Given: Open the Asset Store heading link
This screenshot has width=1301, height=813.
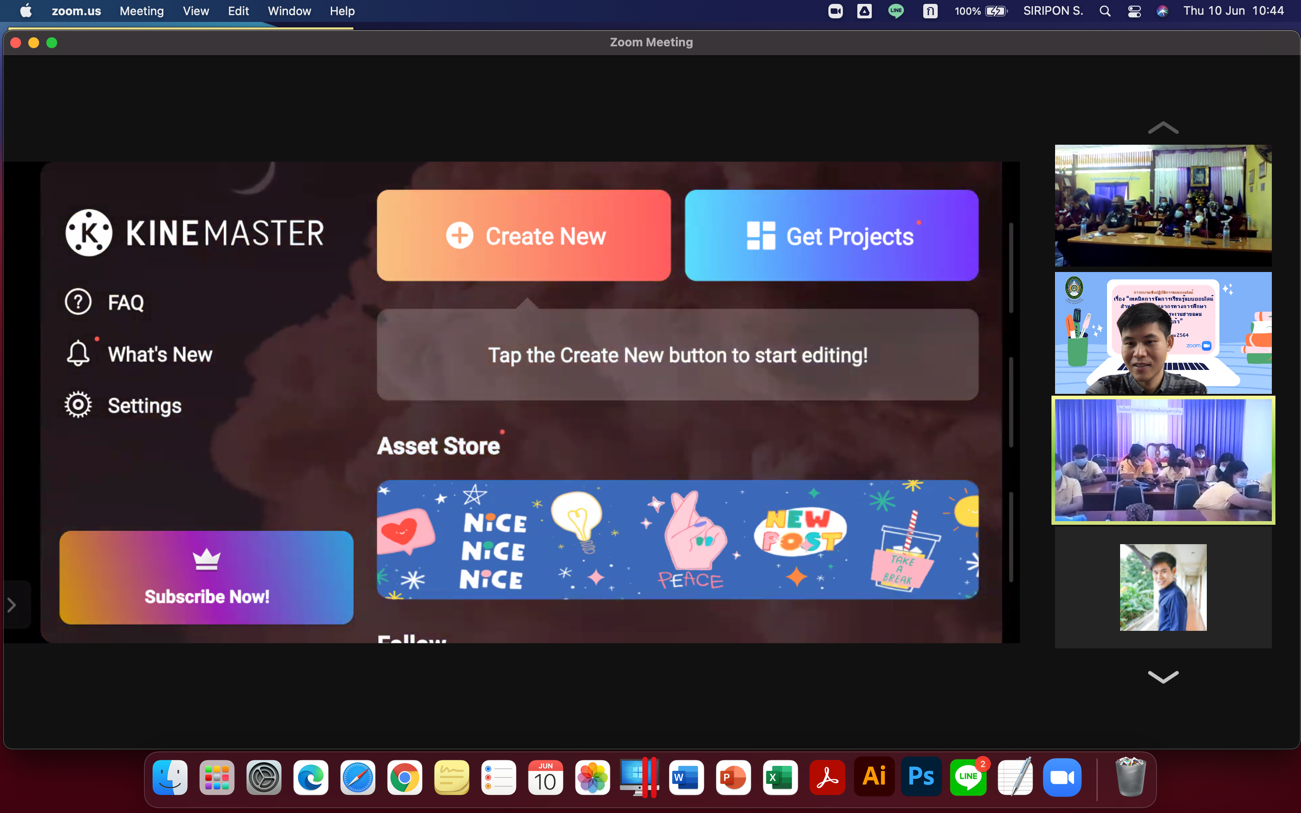Looking at the screenshot, I should point(438,446).
